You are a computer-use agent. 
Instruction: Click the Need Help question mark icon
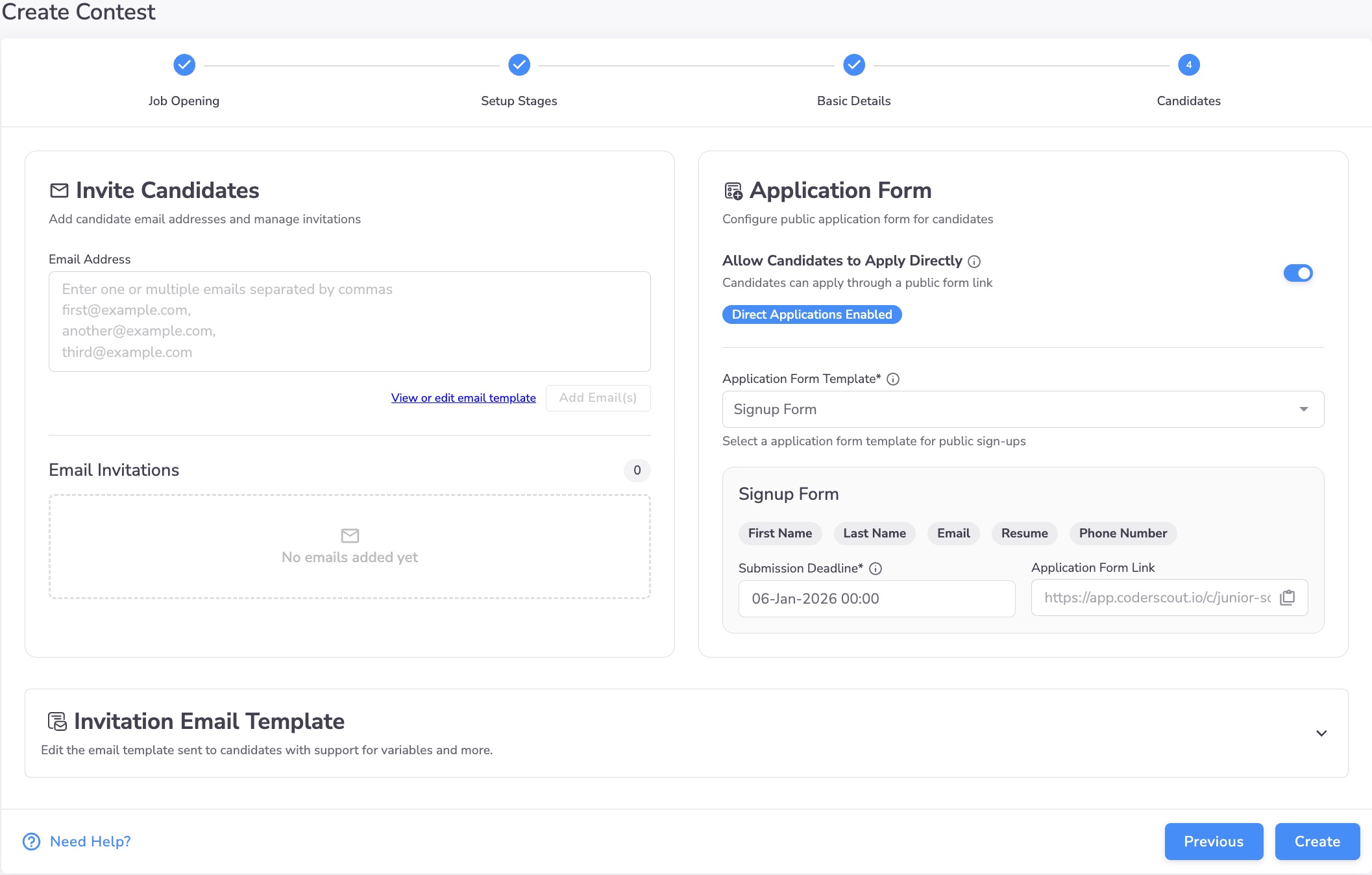(x=30, y=841)
